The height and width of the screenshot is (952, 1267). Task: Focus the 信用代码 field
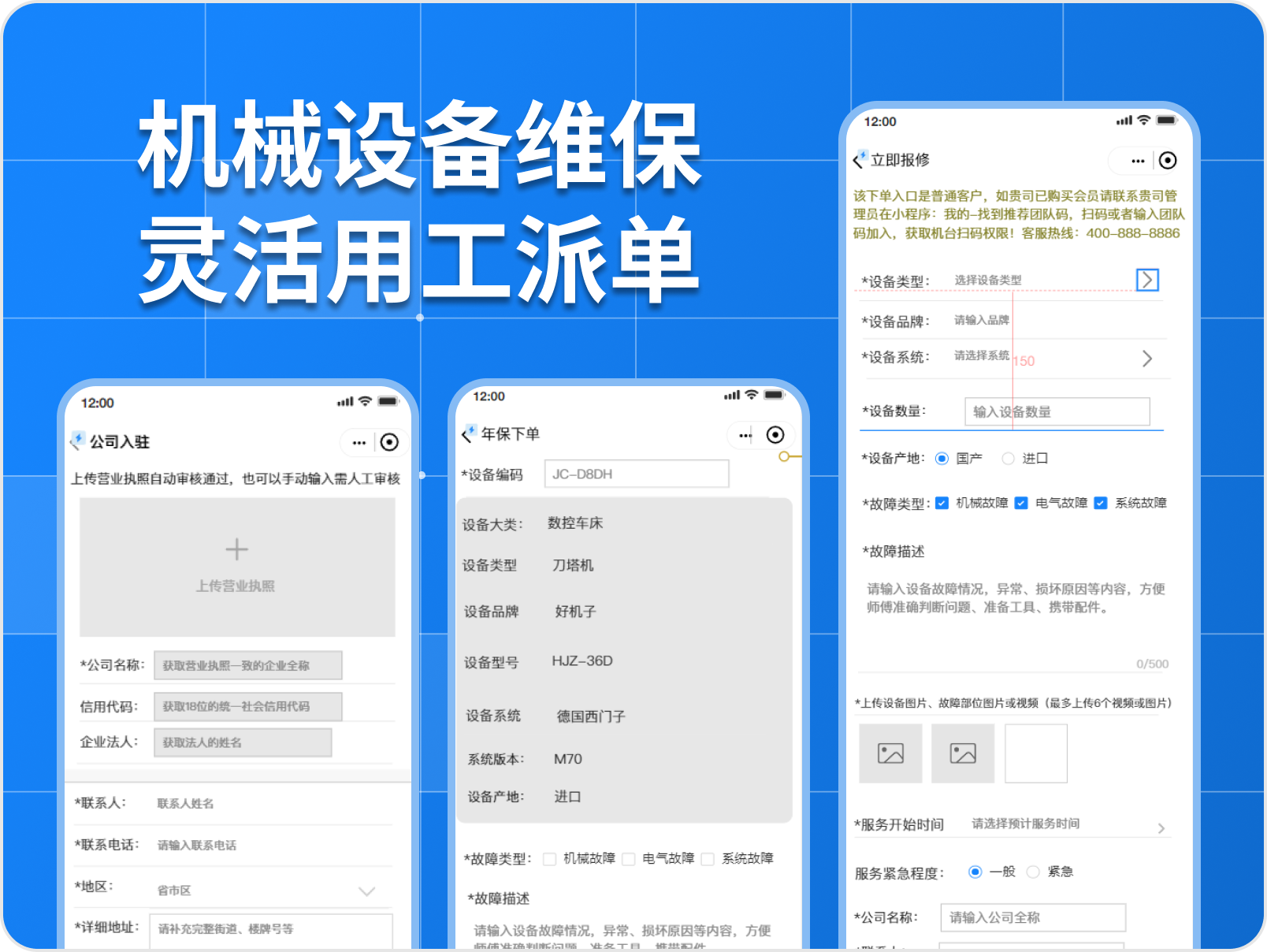coord(248,706)
